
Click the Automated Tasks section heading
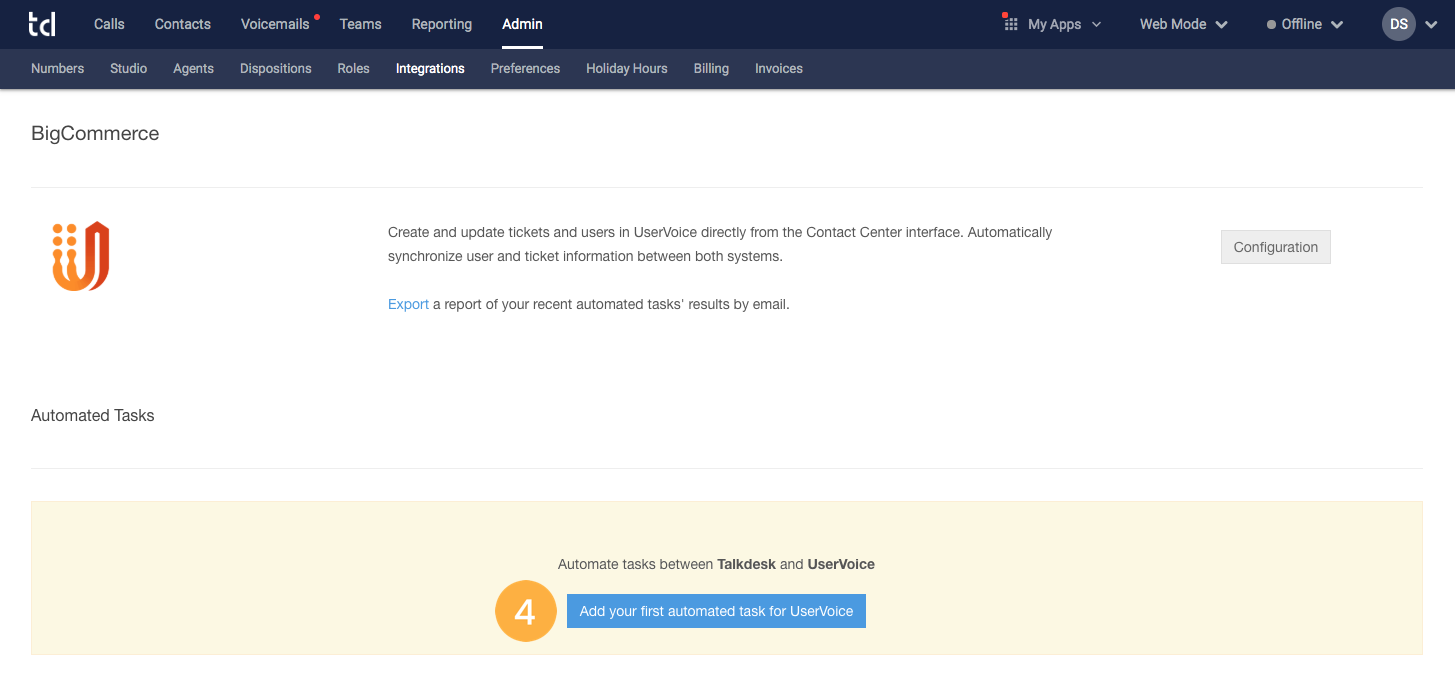click(x=93, y=415)
